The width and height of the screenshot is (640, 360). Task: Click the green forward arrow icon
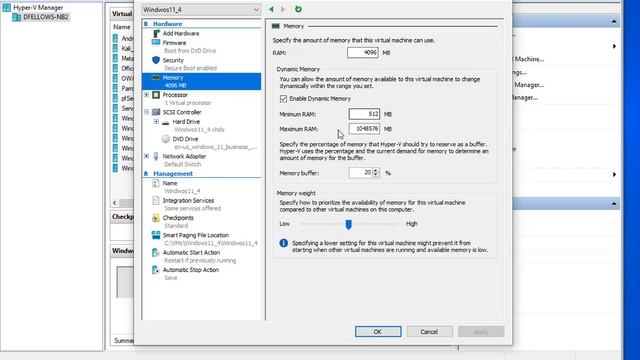pos(283,9)
